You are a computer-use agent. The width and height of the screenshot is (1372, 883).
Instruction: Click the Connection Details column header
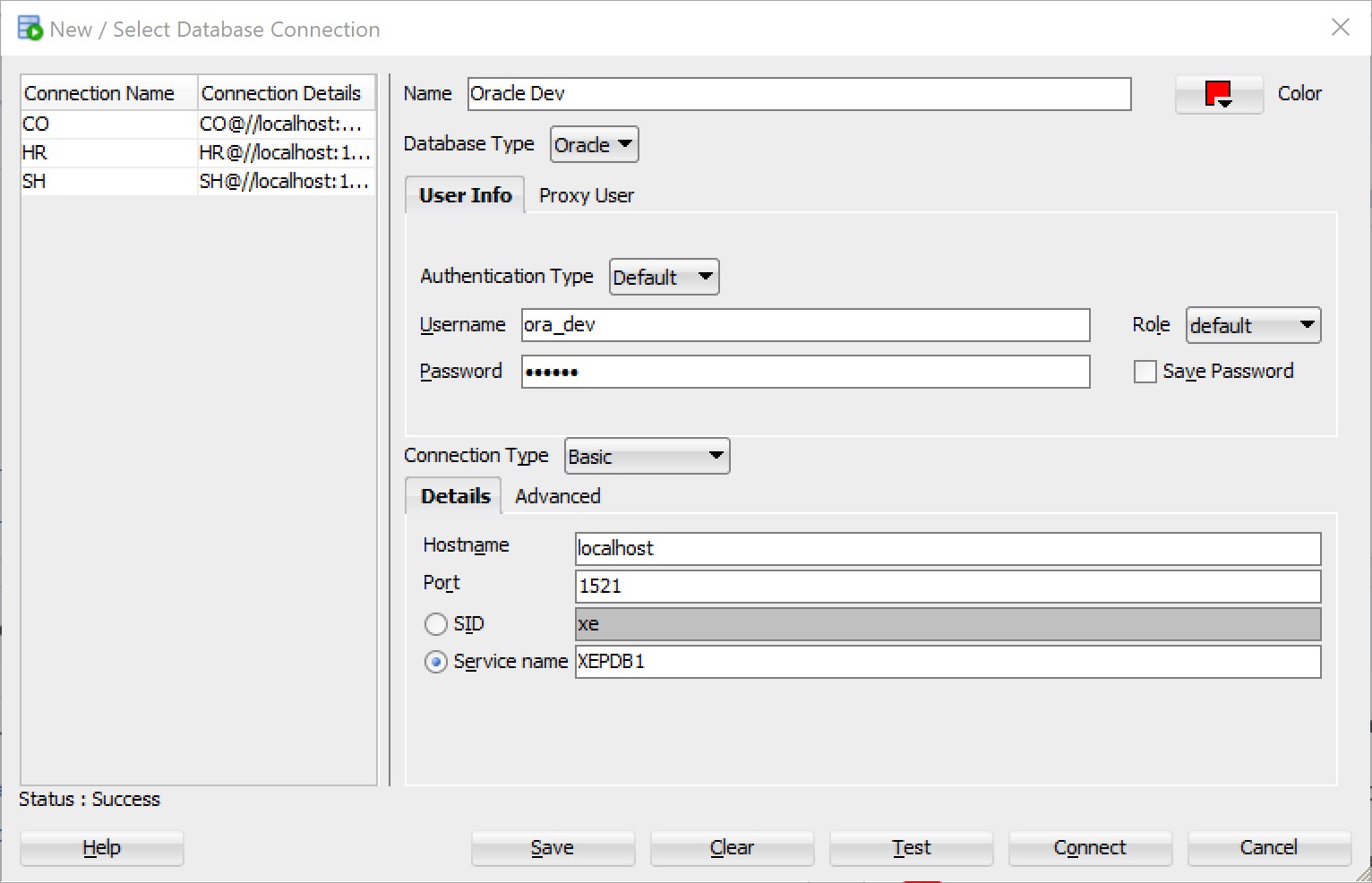pos(286,93)
